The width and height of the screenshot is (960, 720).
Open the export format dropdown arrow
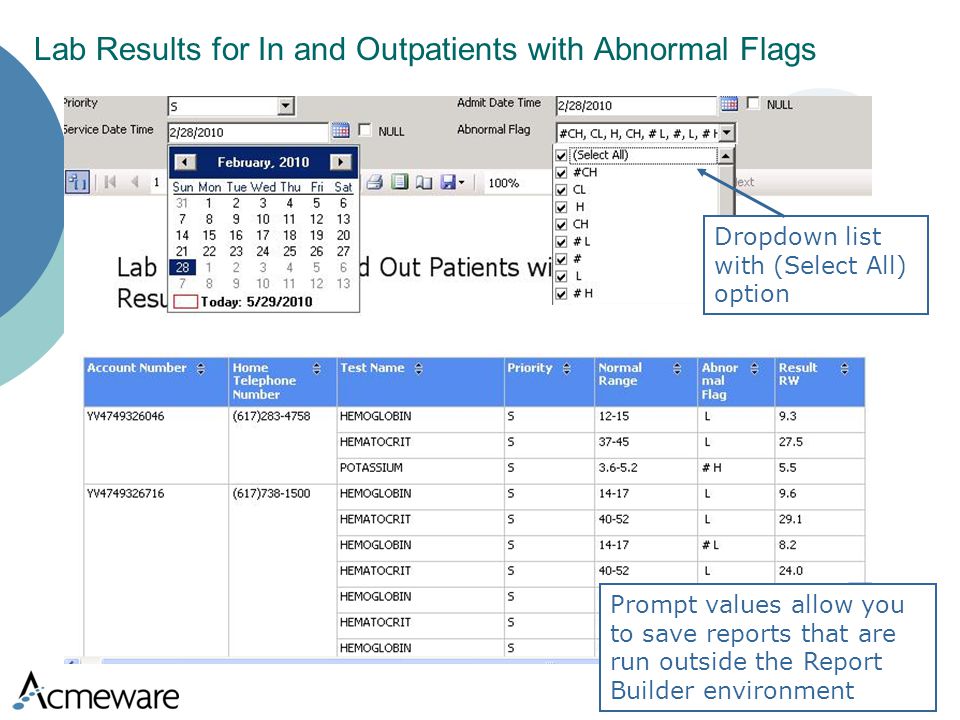pos(462,182)
